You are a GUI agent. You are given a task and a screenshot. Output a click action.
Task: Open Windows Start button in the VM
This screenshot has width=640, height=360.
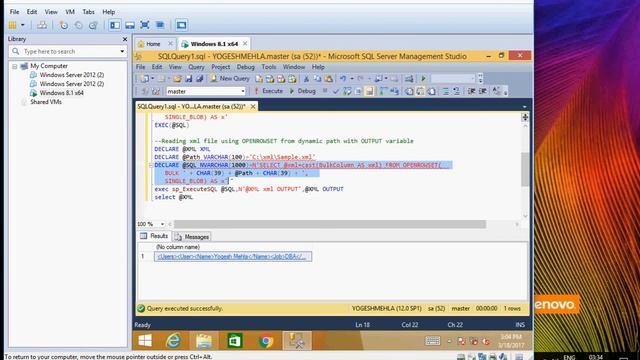(145, 340)
